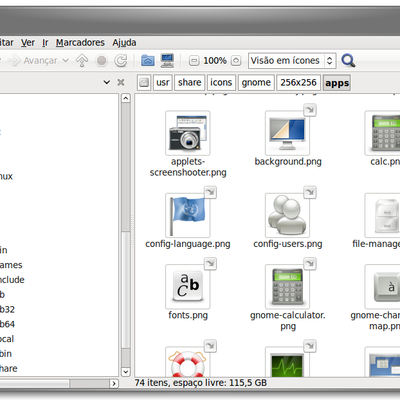Select the background.png monitor icon
400x400 pixels.
287,133
